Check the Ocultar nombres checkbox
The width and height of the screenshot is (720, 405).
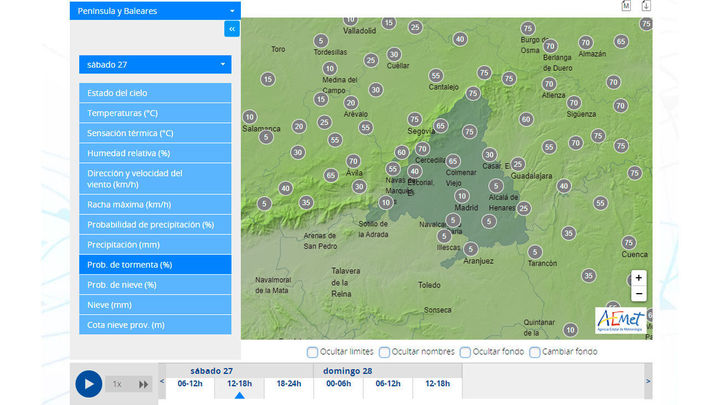(384, 352)
